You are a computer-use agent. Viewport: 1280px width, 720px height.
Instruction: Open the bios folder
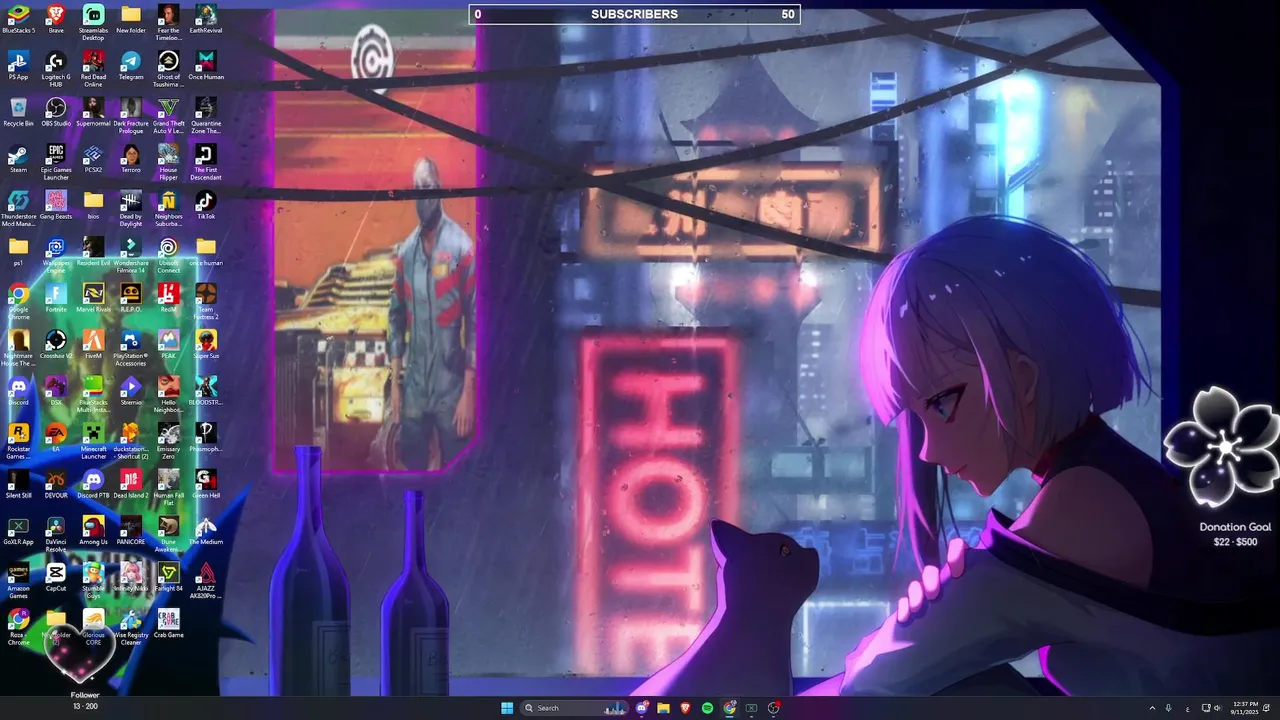pyautogui.click(x=93, y=200)
